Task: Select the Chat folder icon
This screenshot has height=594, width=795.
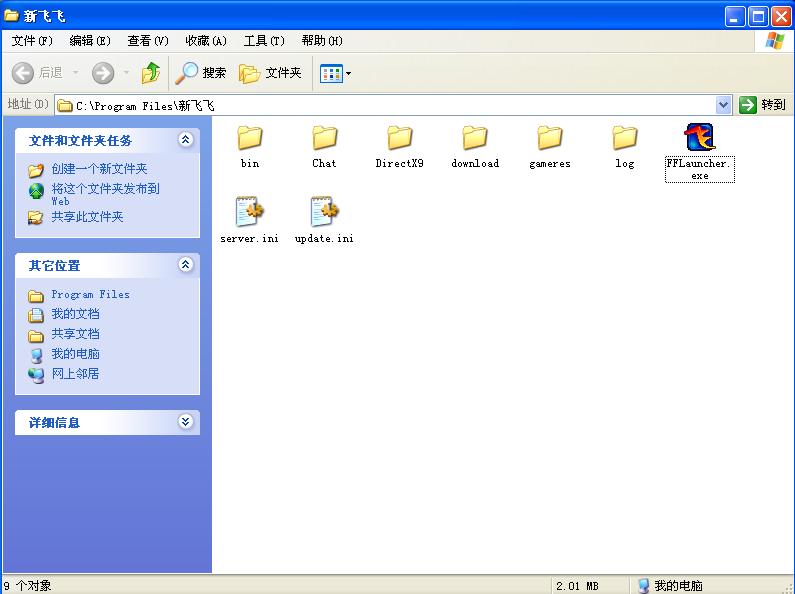Action: point(324,138)
